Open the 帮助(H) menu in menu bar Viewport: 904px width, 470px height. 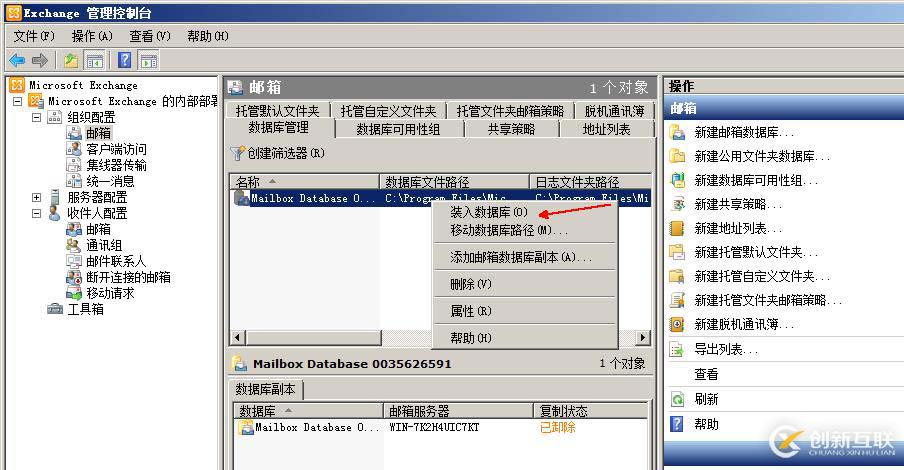208,36
